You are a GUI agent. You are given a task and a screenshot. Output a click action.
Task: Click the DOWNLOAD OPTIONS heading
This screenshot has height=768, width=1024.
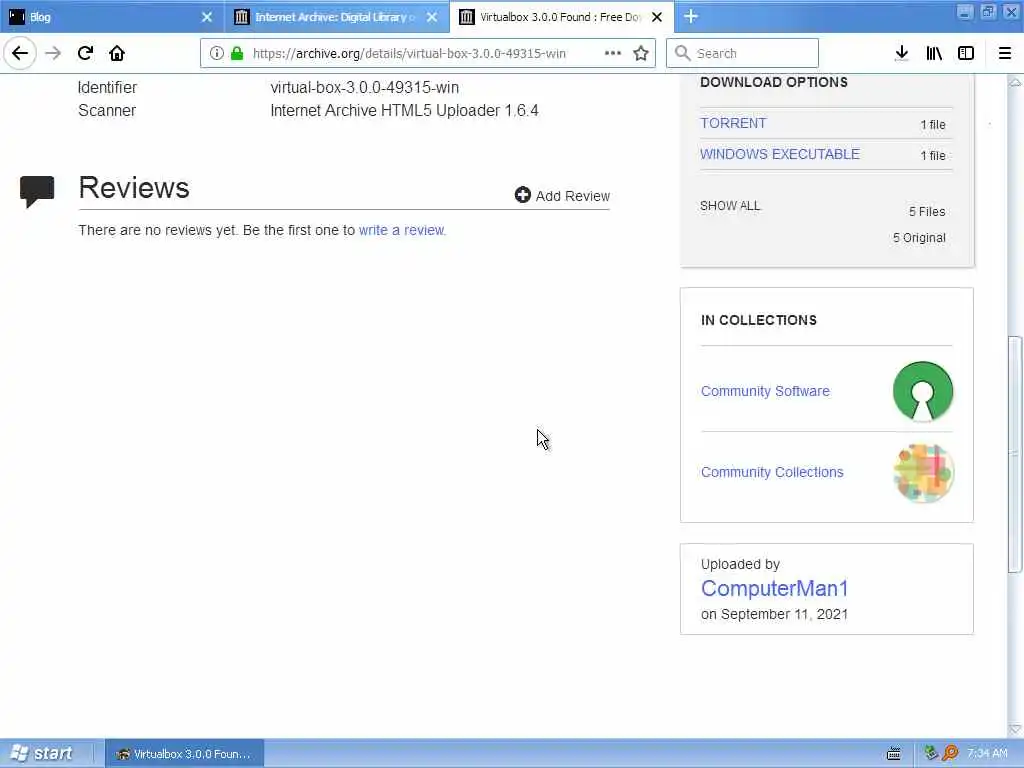point(774,82)
